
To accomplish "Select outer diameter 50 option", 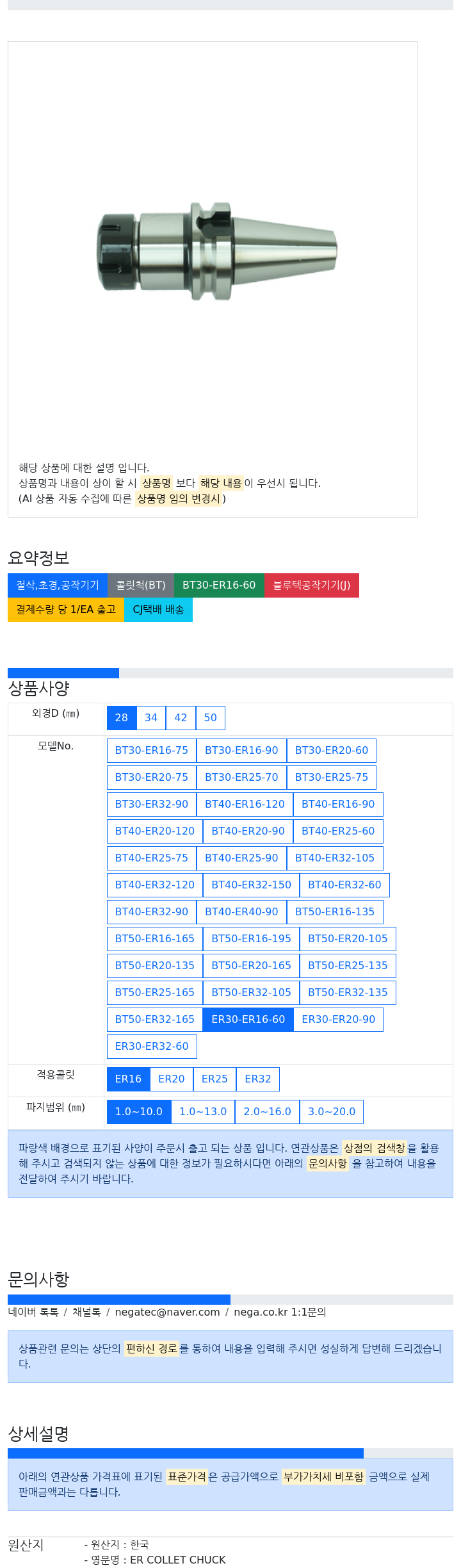I will point(211,718).
